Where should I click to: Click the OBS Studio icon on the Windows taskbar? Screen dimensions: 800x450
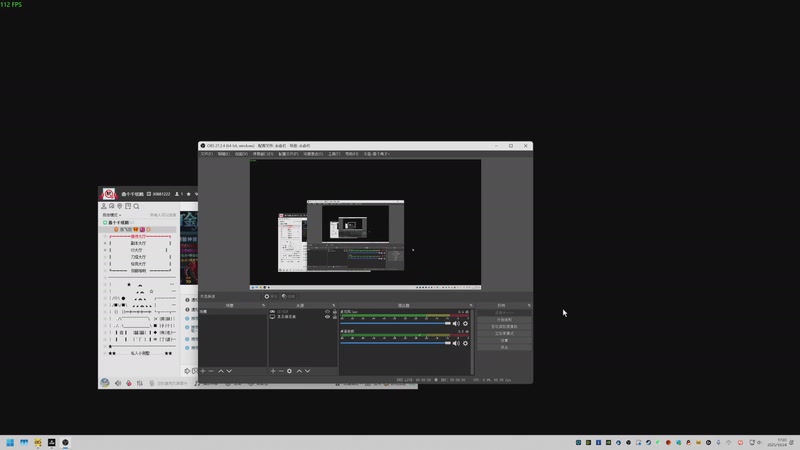point(65,442)
